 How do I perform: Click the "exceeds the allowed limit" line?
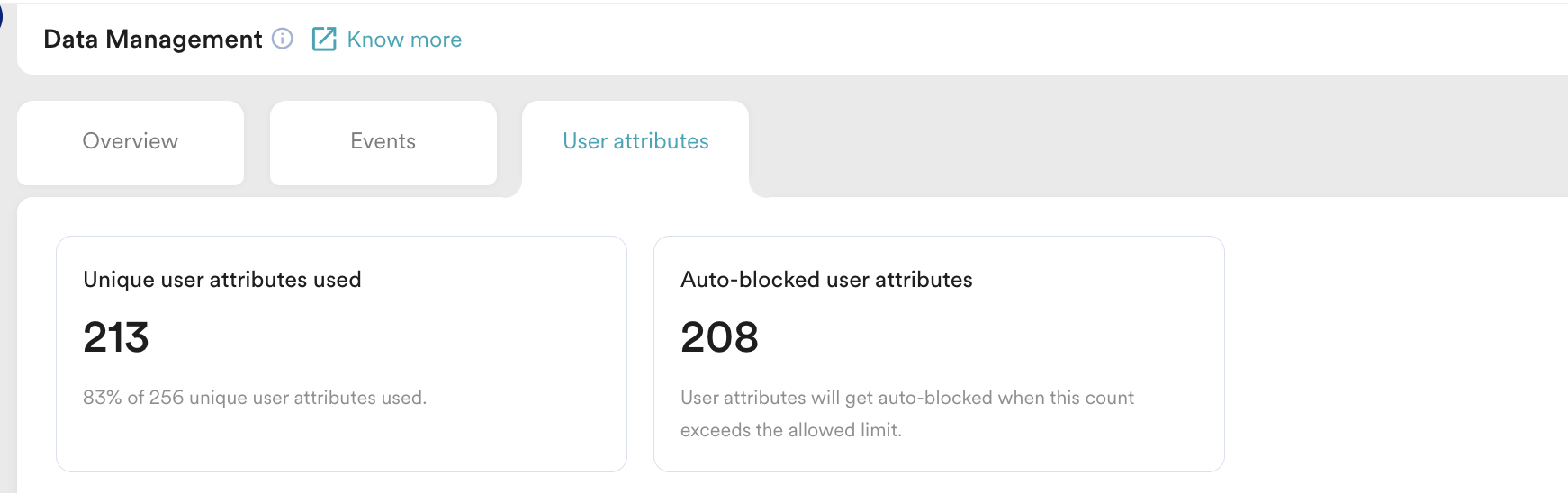tap(790, 430)
